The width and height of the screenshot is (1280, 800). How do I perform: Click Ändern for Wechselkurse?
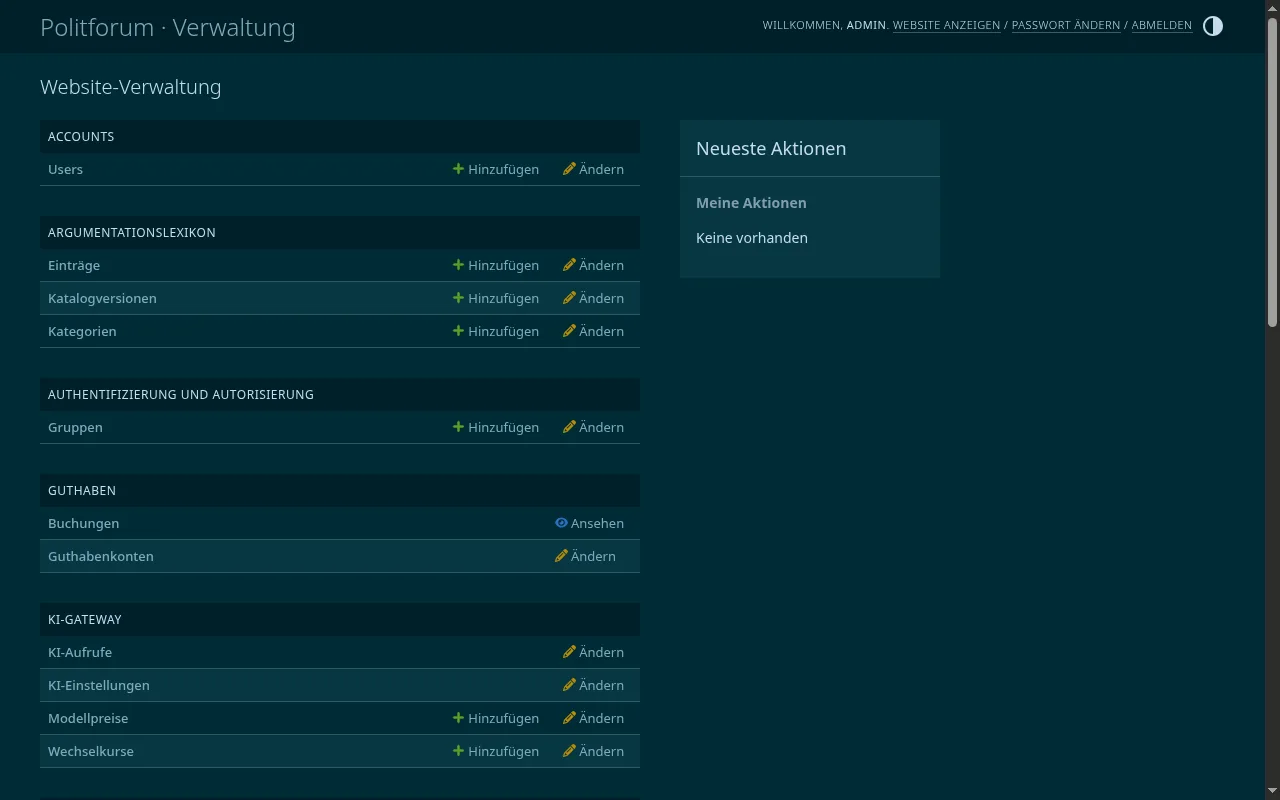(593, 751)
